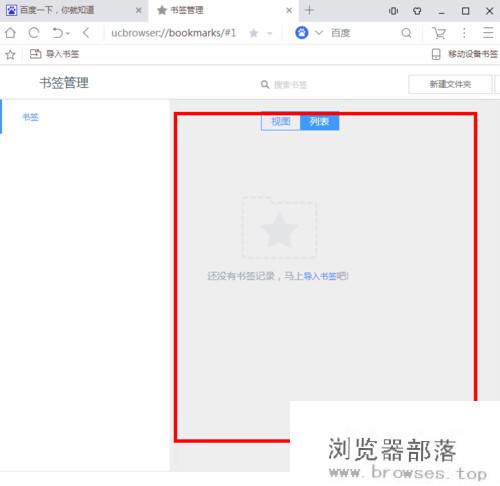
Task: Click the 新建文件夹 button
Action: (x=450, y=84)
